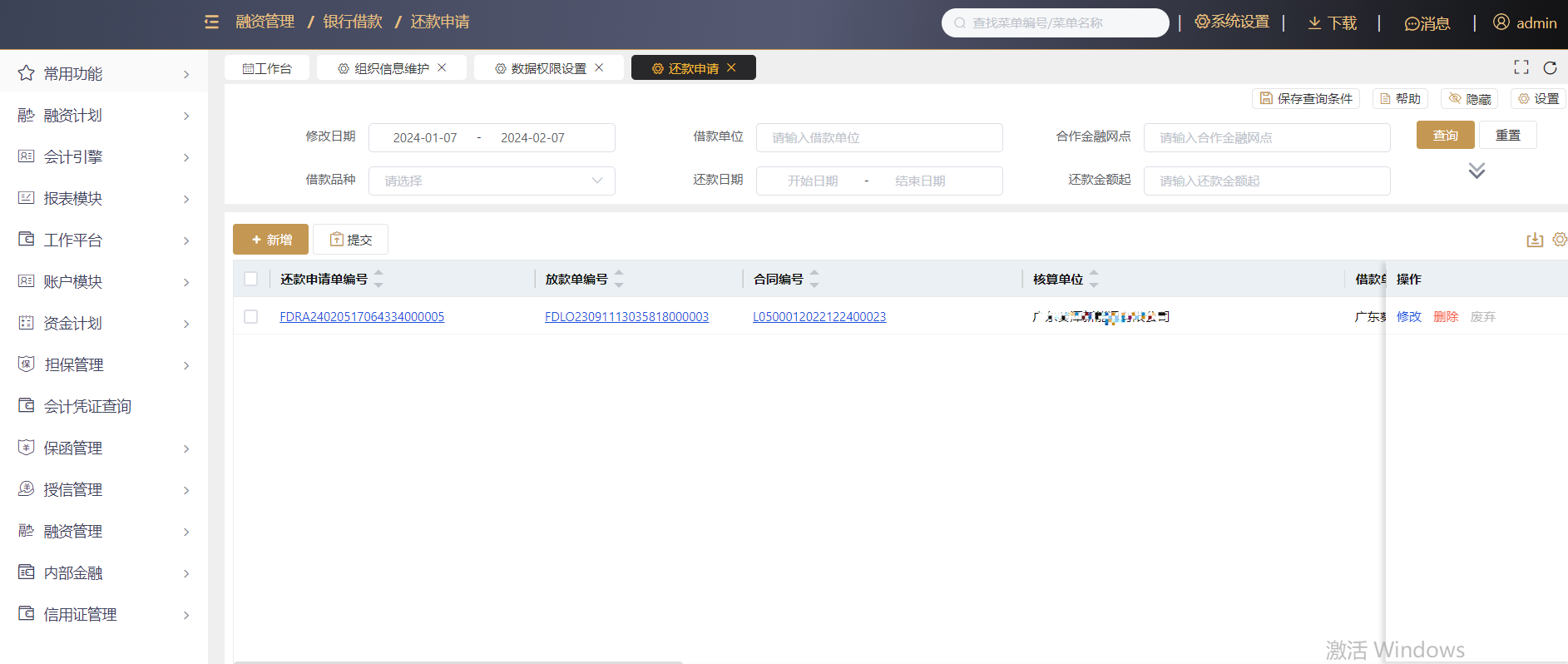Close the 数据权限设置 tab
1568x664 pixels.
click(x=599, y=67)
